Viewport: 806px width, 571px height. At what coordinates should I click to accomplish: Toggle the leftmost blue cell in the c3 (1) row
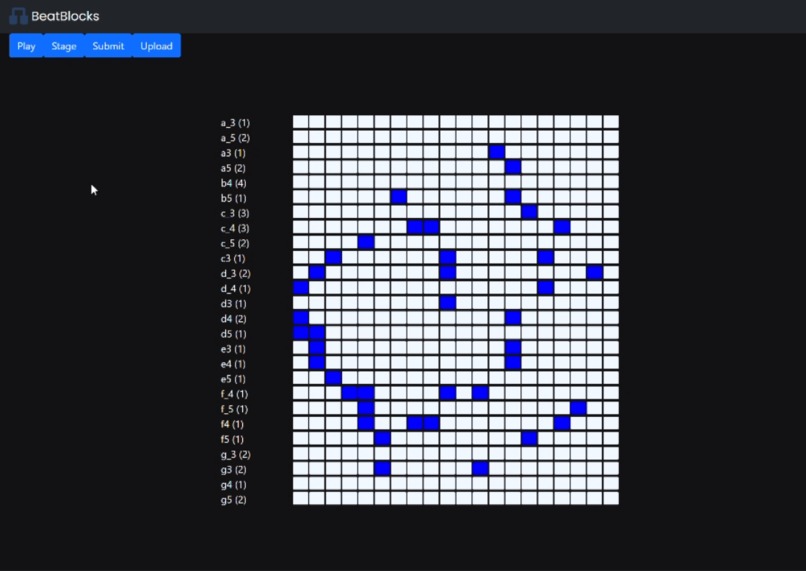pos(333,257)
